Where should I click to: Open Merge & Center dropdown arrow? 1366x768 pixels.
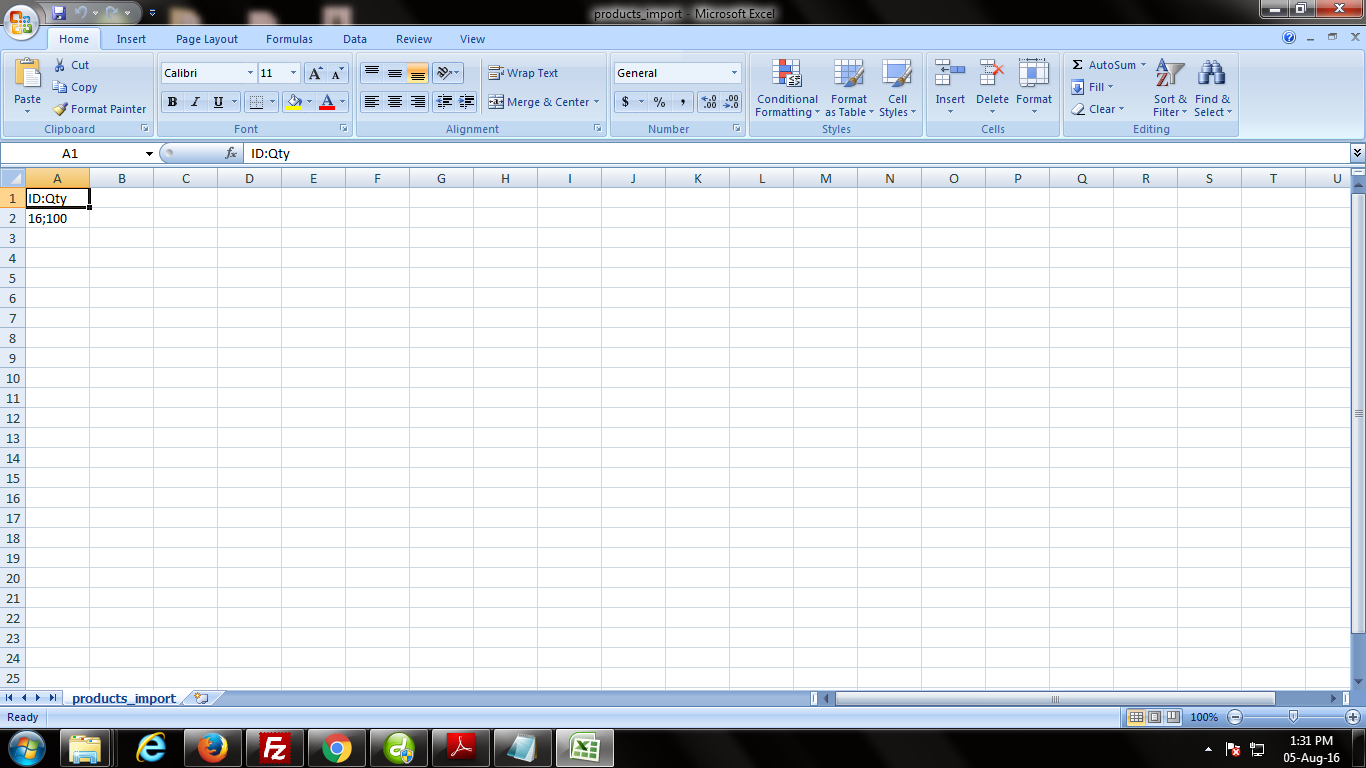(596, 102)
